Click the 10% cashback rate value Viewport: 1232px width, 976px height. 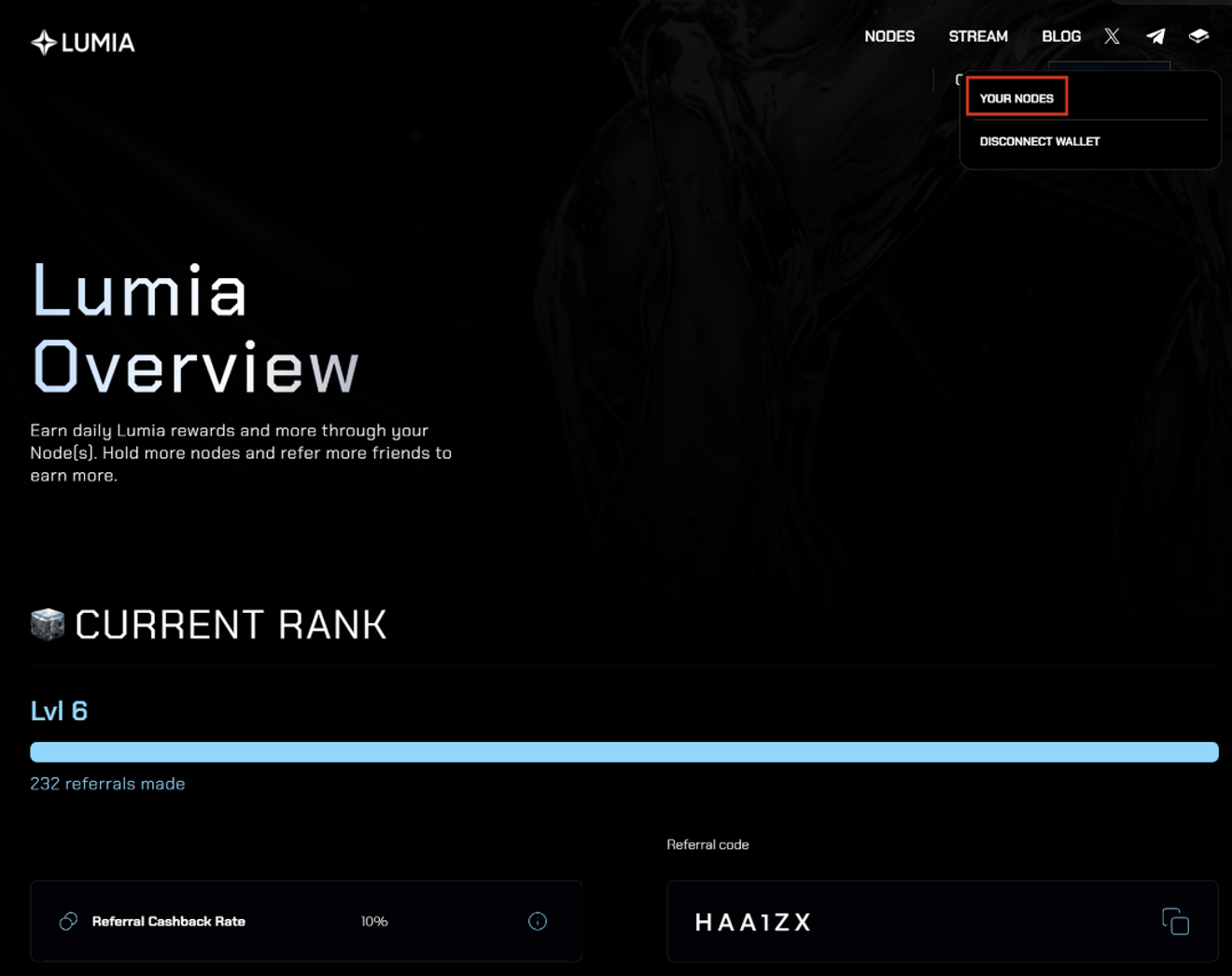[374, 921]
